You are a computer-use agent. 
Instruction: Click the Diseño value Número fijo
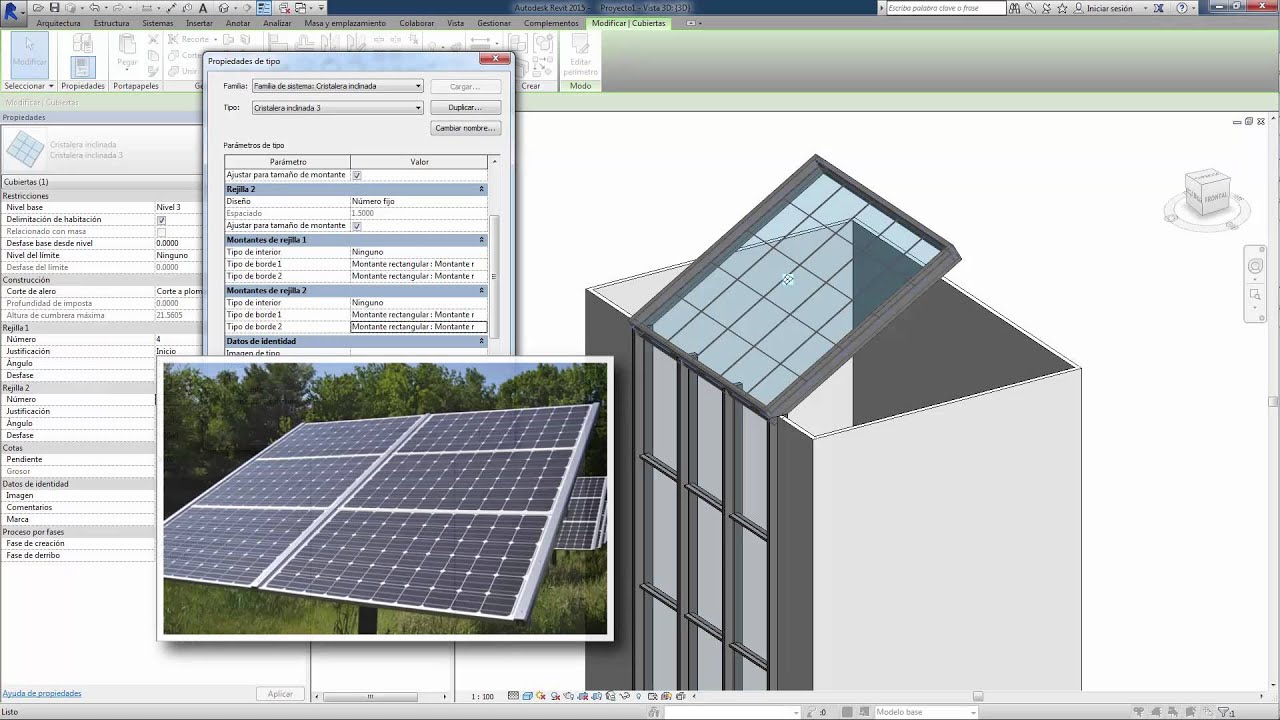tap(419, 201)
